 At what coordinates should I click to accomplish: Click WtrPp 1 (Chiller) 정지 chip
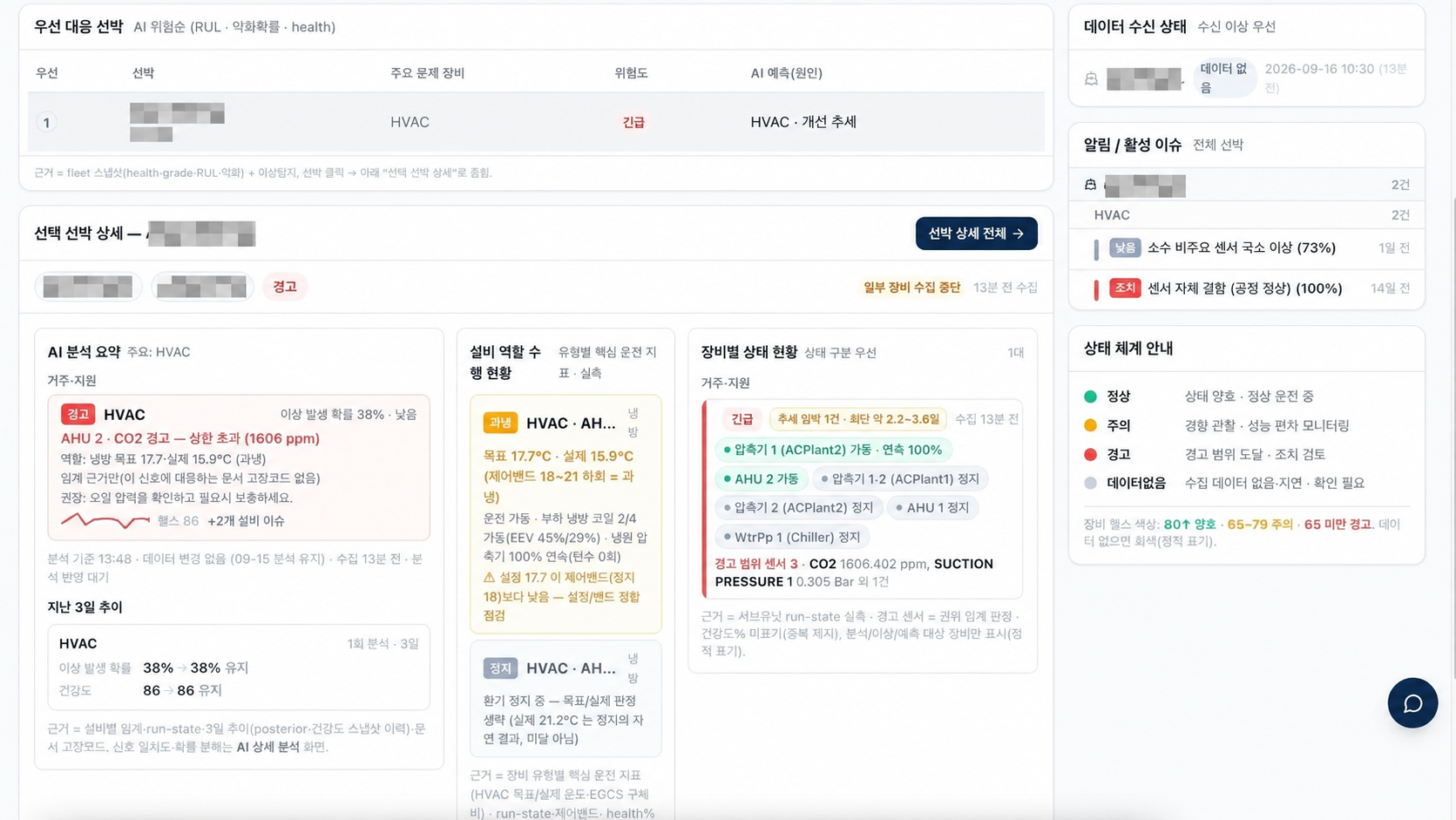click(792, 537)
